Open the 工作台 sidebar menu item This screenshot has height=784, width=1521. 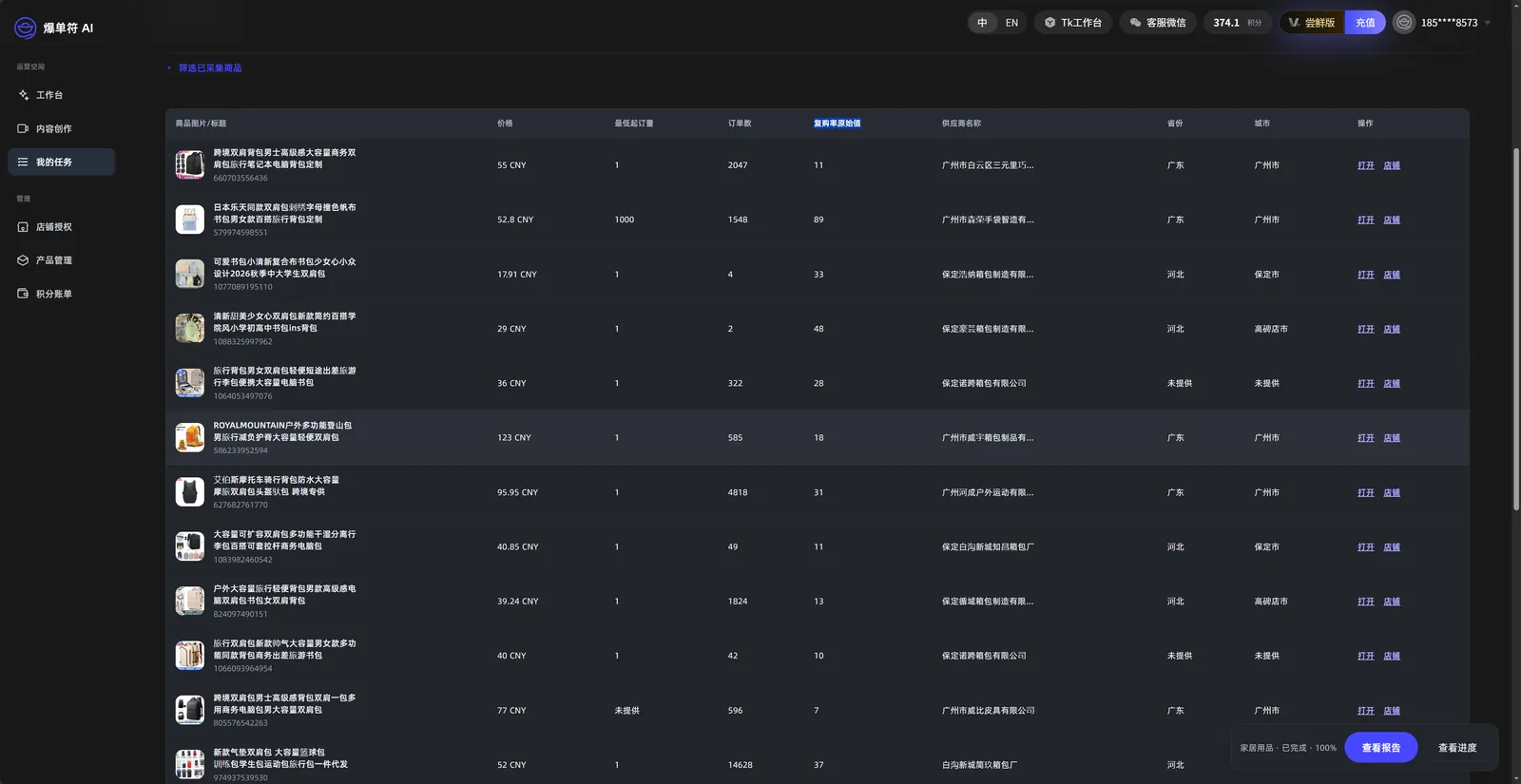click(x=61, y=95)
